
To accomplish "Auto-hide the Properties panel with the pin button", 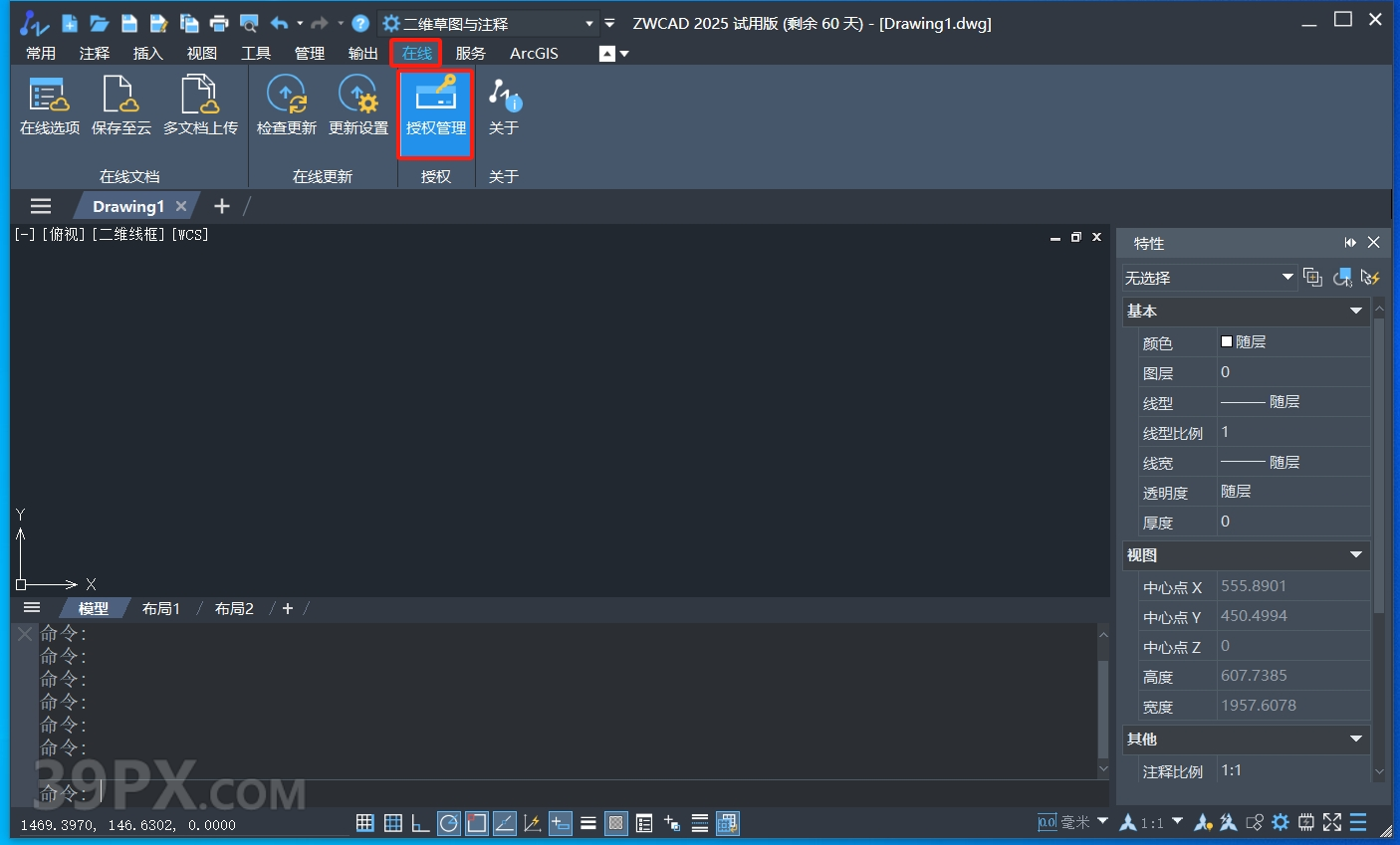I will click(x=1350, y=243).
